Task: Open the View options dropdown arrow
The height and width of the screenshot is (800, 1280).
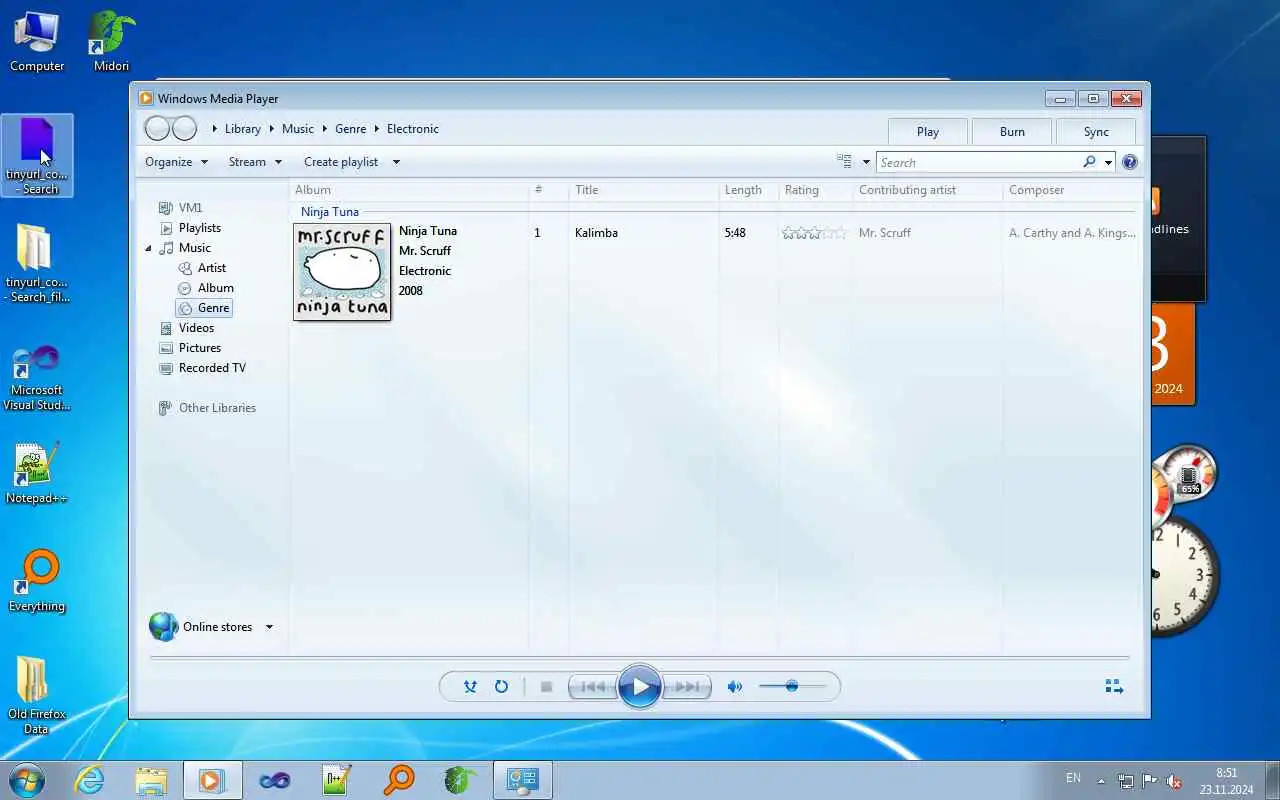Action: (x=866, y=162)
